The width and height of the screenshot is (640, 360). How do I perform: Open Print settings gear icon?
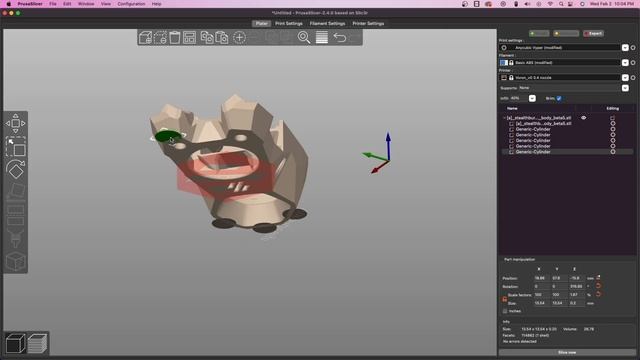click(x=633, y=48)
